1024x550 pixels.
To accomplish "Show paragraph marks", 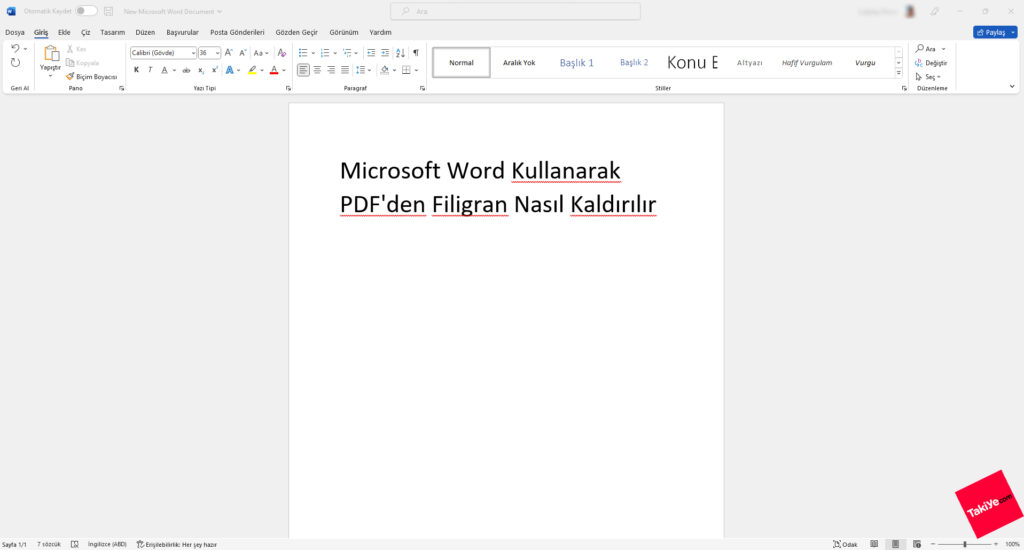I will (x=415, y=53).
